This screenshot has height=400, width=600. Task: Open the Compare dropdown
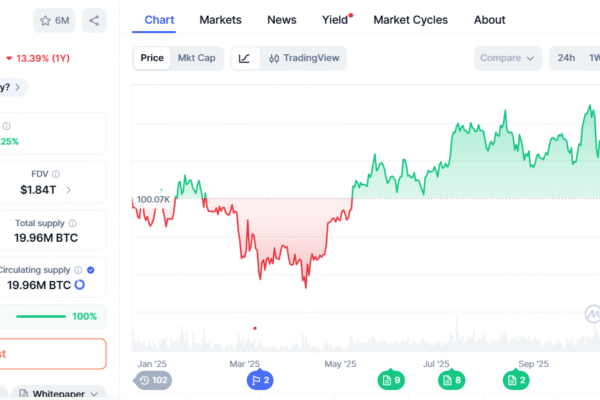[508, 58]
